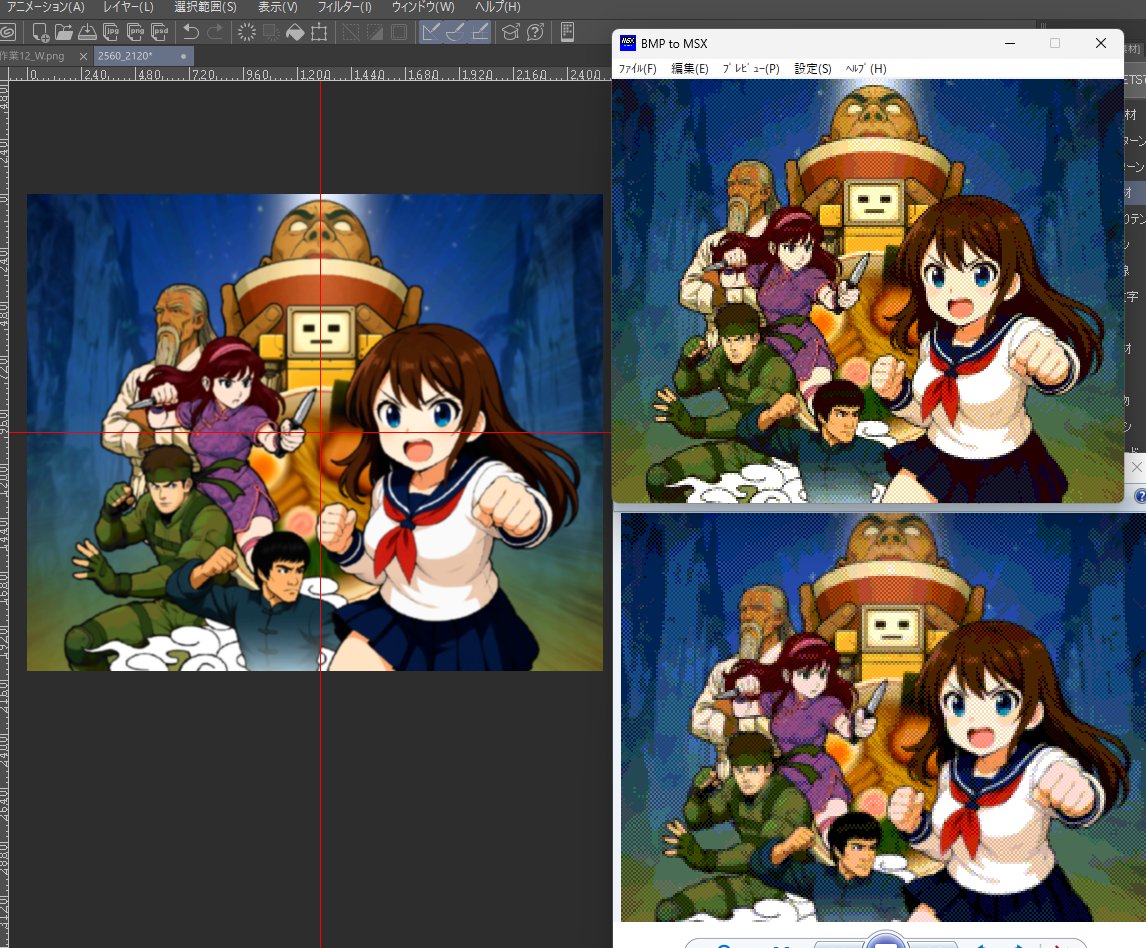Close the BMP to MSX window
Viewport: 1146px width, 948px height.
click(x=1101, y=43)
